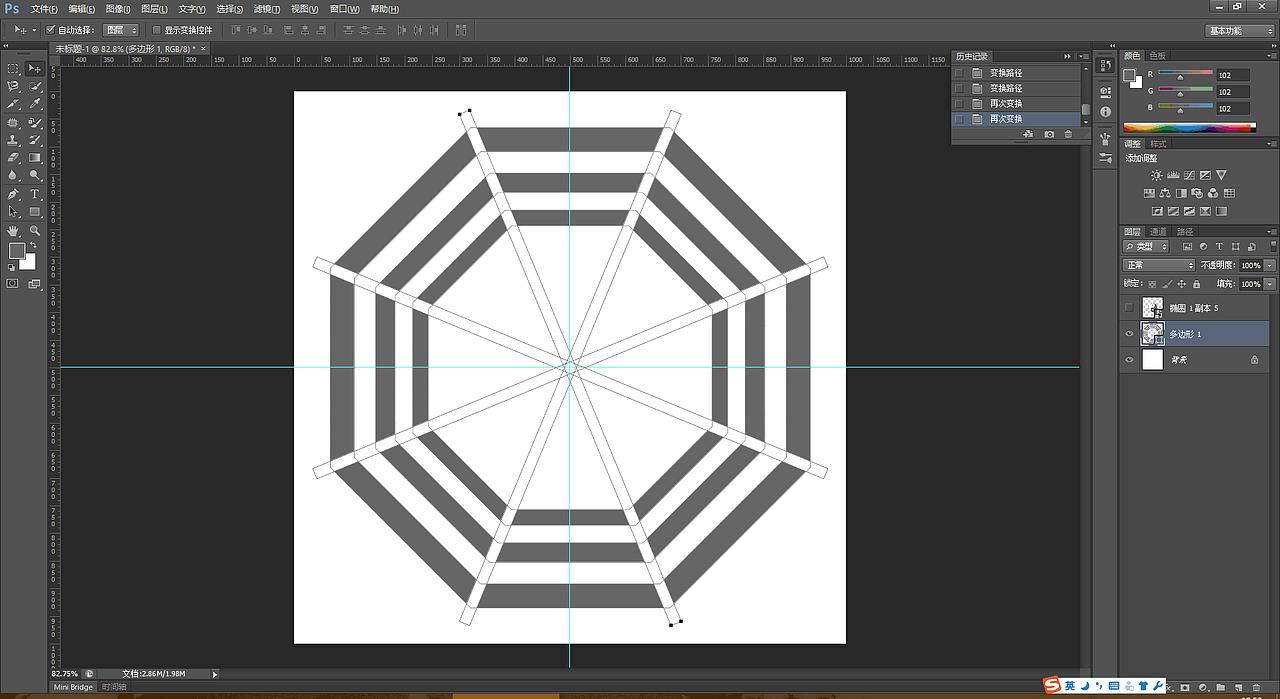Select the Spot Healing Brush tool

tap(13, 123)
